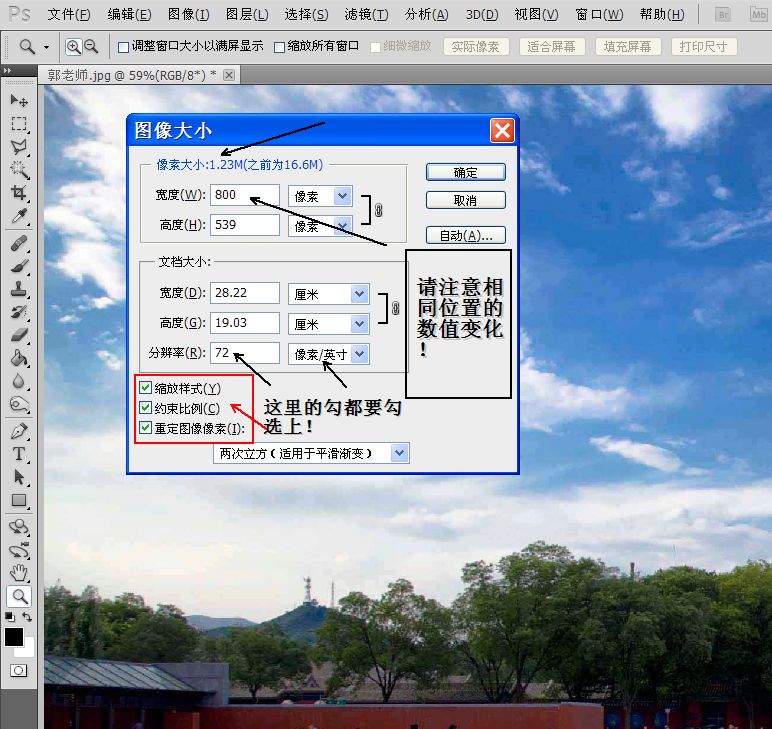Click the 实际像素 button
This screenshot has height=729, width=772.
476,47
